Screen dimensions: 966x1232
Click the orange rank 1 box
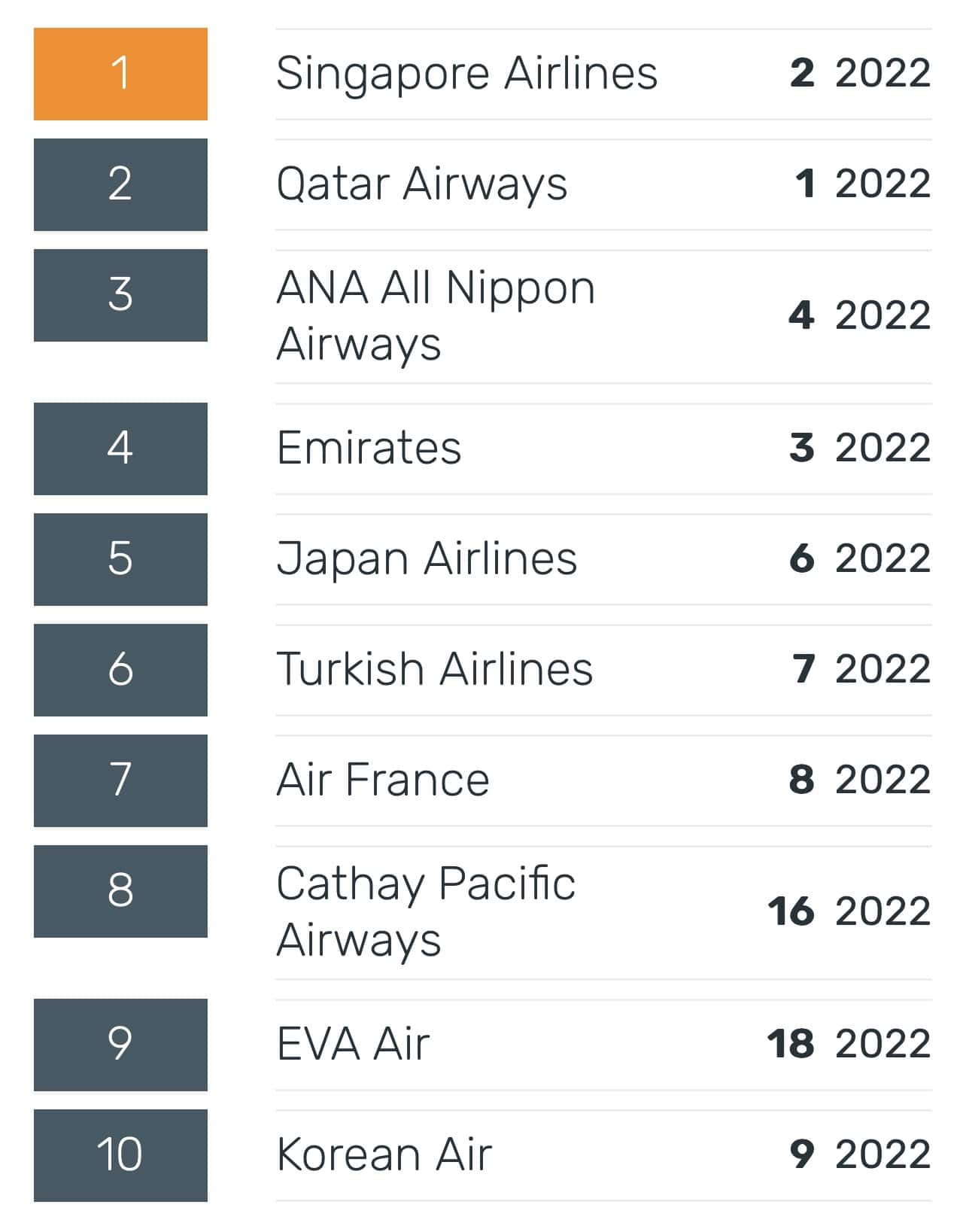[120, 74]
